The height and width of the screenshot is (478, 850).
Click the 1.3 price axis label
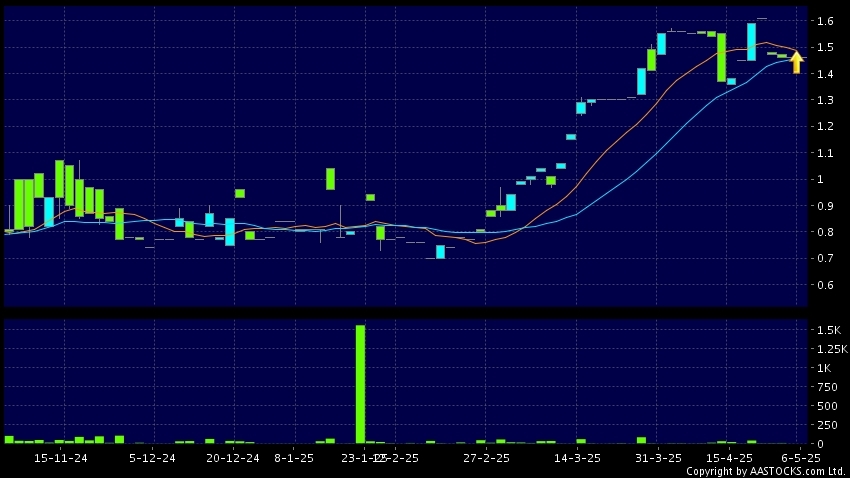coord(825,100)
